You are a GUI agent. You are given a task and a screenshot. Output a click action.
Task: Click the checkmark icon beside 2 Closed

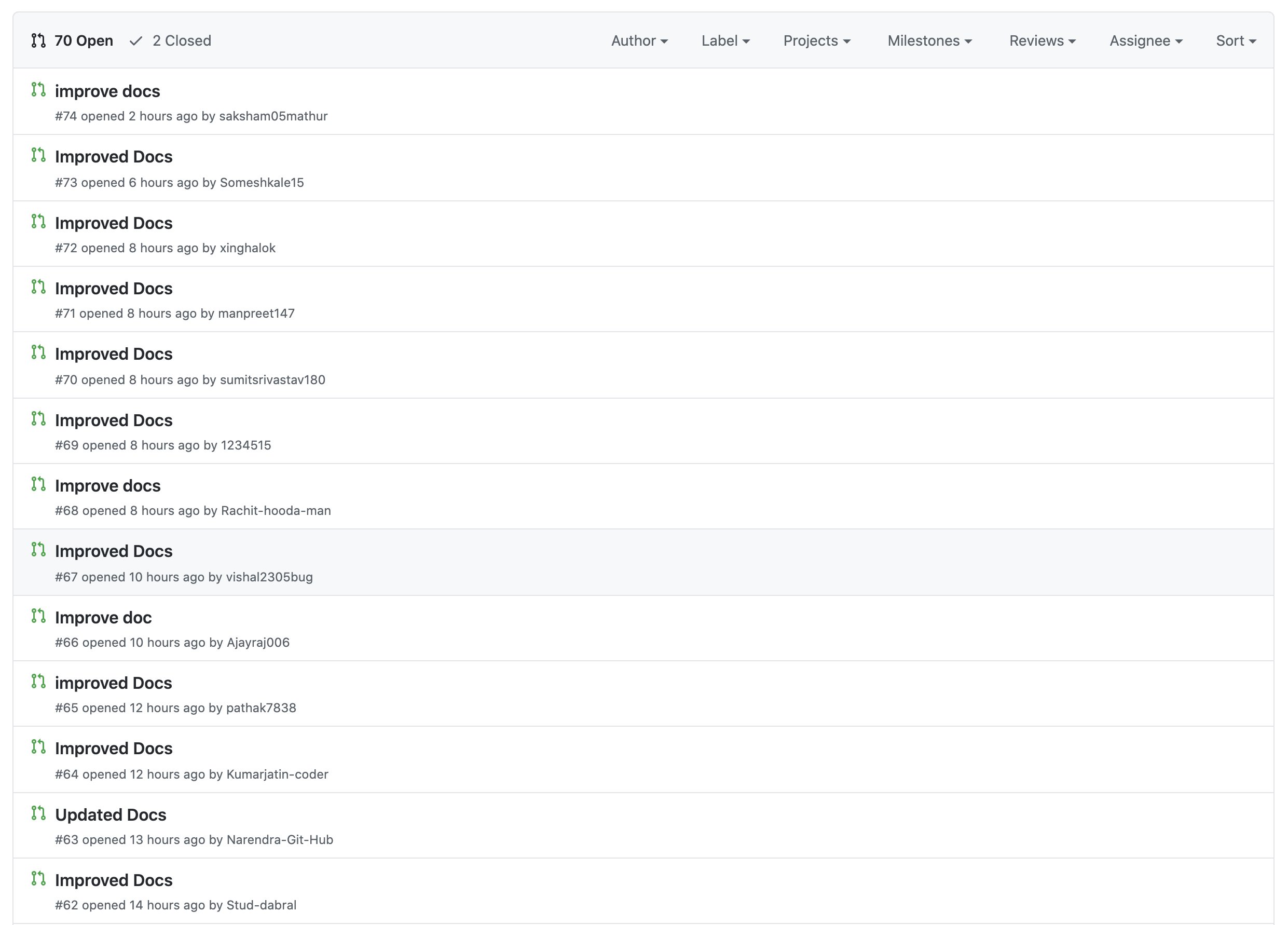coord(136,41)
